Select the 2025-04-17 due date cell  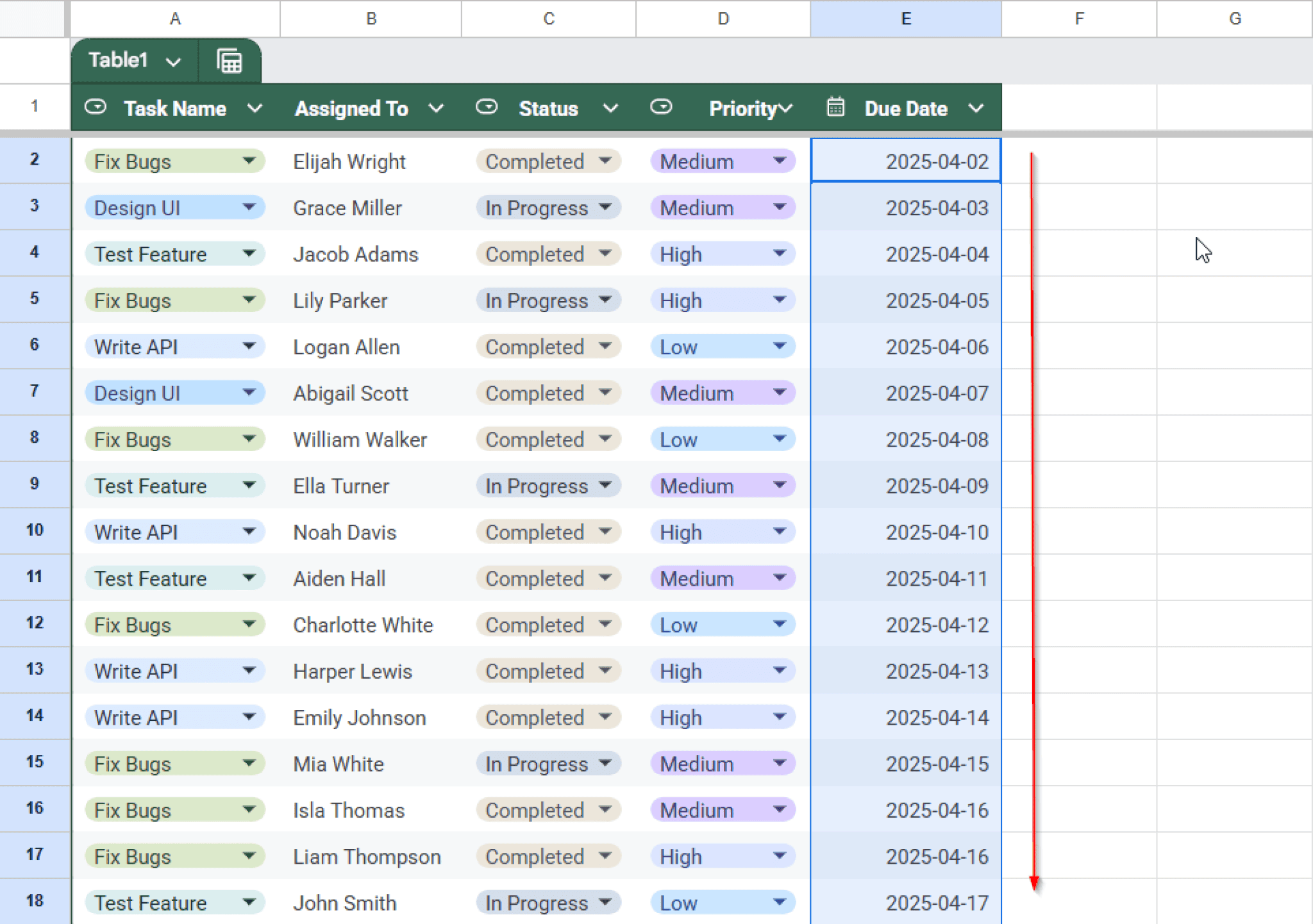click(x=905, y=902)
